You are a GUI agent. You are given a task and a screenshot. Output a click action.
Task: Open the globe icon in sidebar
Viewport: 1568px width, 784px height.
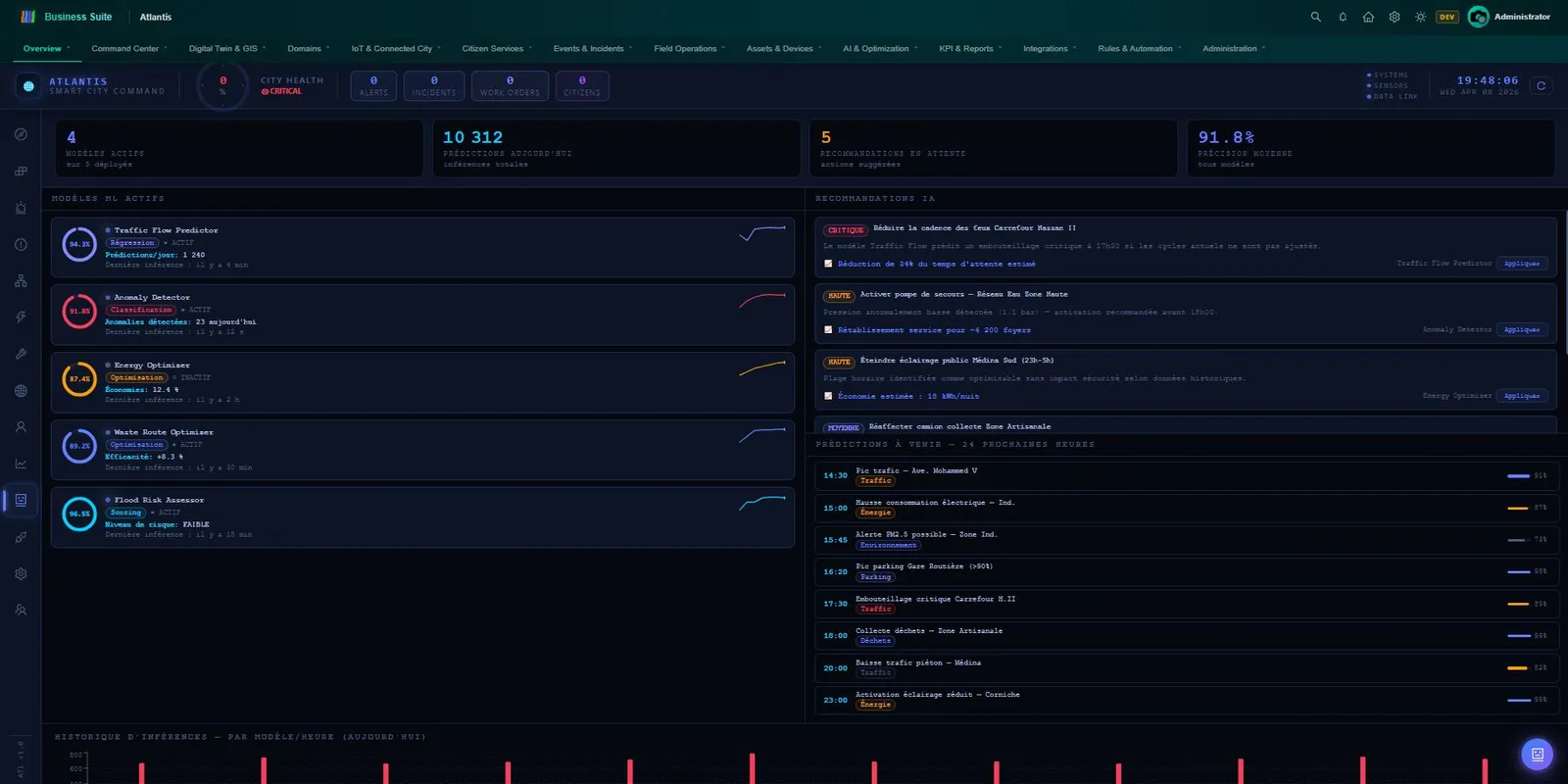[21, 391]
